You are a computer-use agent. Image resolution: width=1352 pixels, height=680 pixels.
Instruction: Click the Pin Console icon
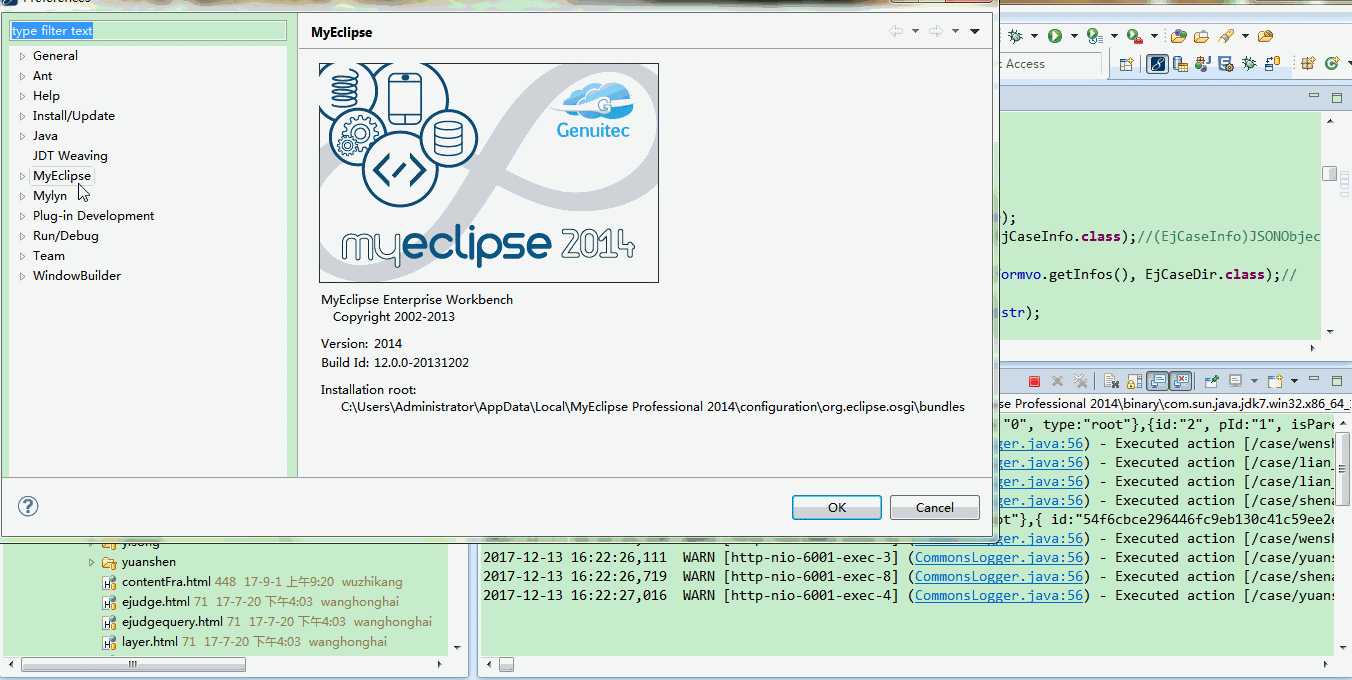point(1211,381)
